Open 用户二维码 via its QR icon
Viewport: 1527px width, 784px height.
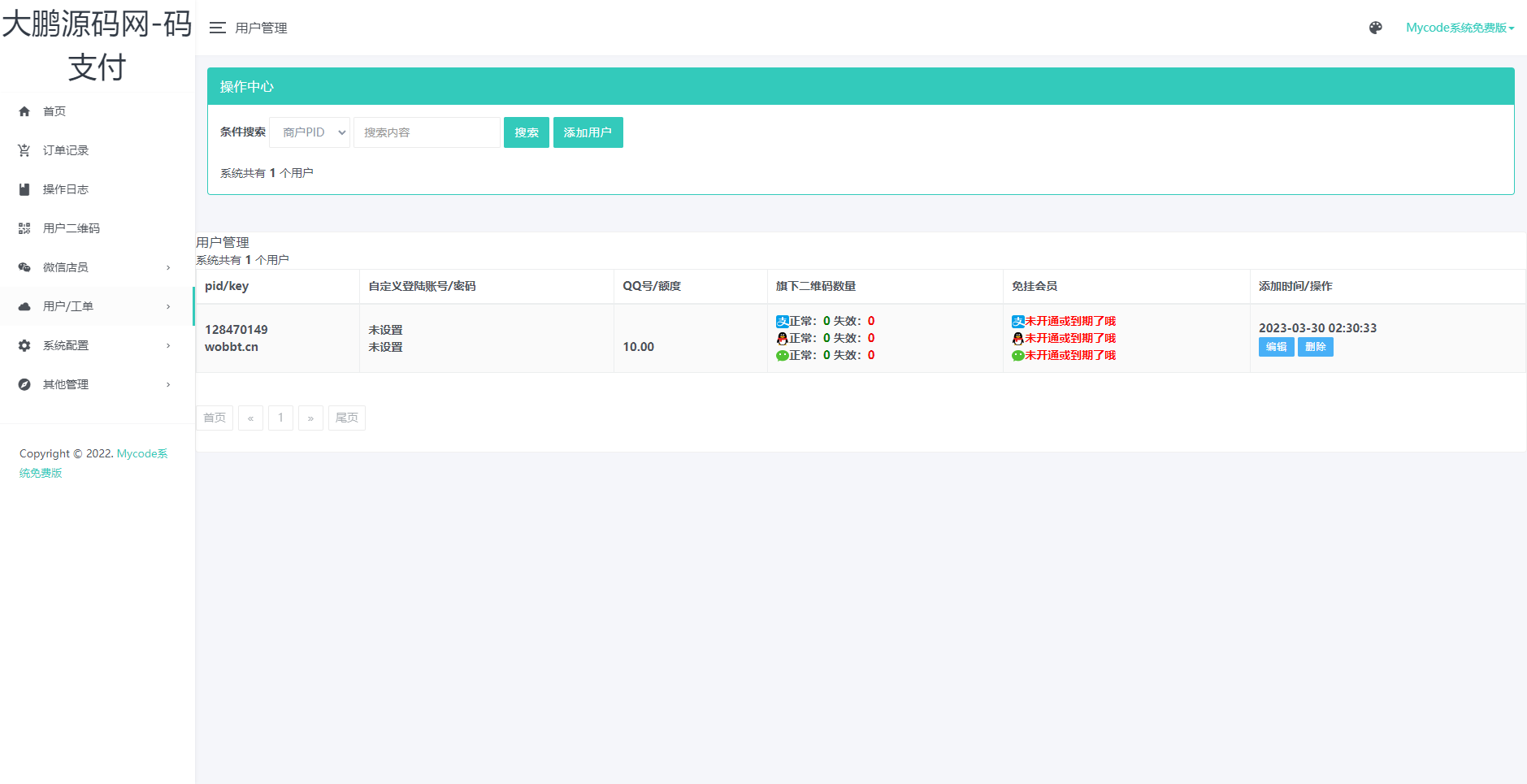point(24,227)
